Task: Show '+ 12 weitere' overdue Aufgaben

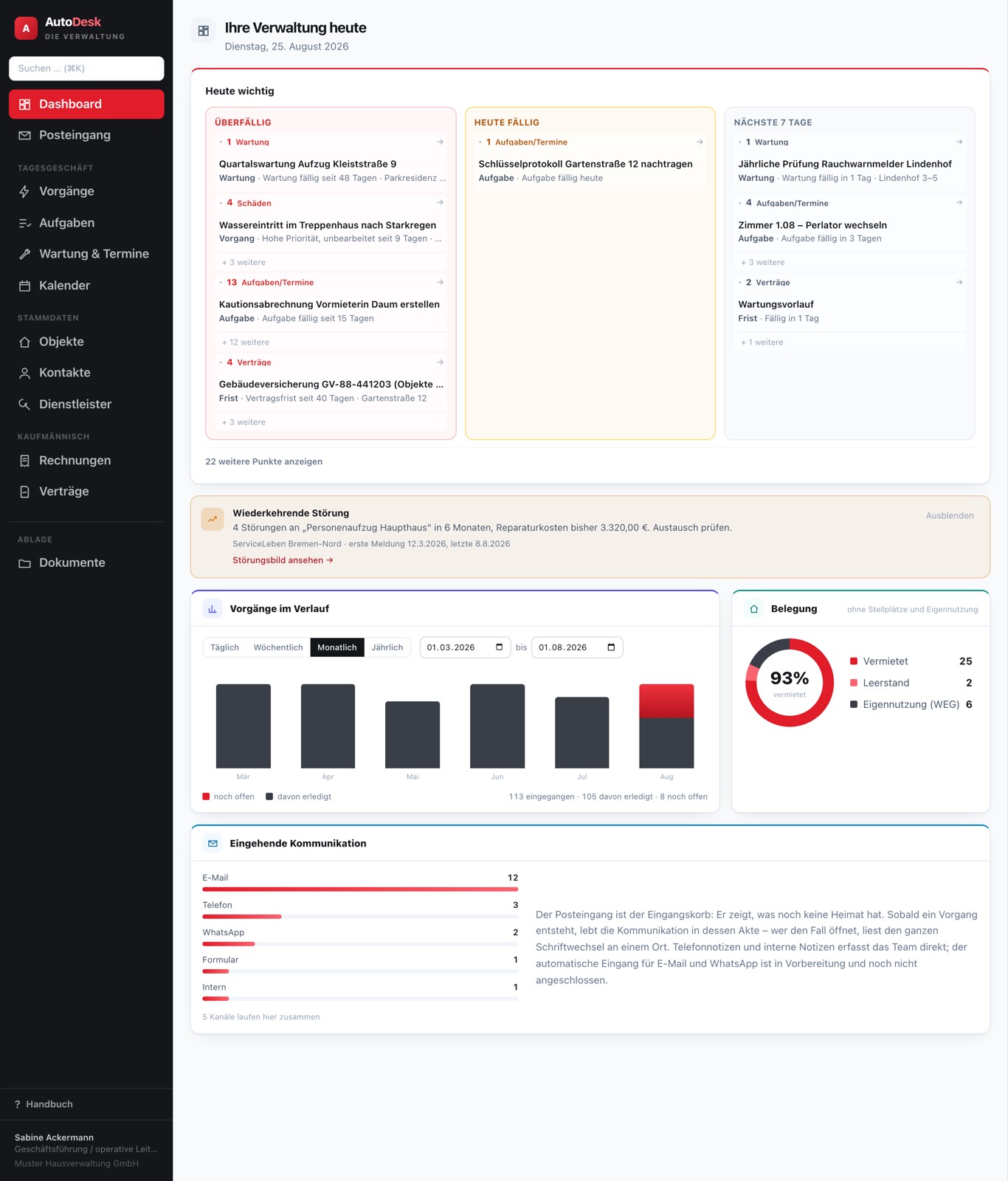Action: click(246, 342)
